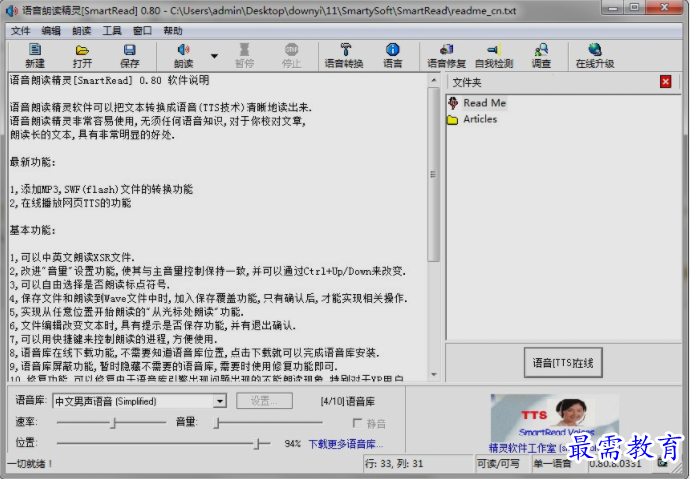The height and width of the screenshot is (479, 690).
Task: Click the [4/10]语音库 label
Action: tap(348, 401)
